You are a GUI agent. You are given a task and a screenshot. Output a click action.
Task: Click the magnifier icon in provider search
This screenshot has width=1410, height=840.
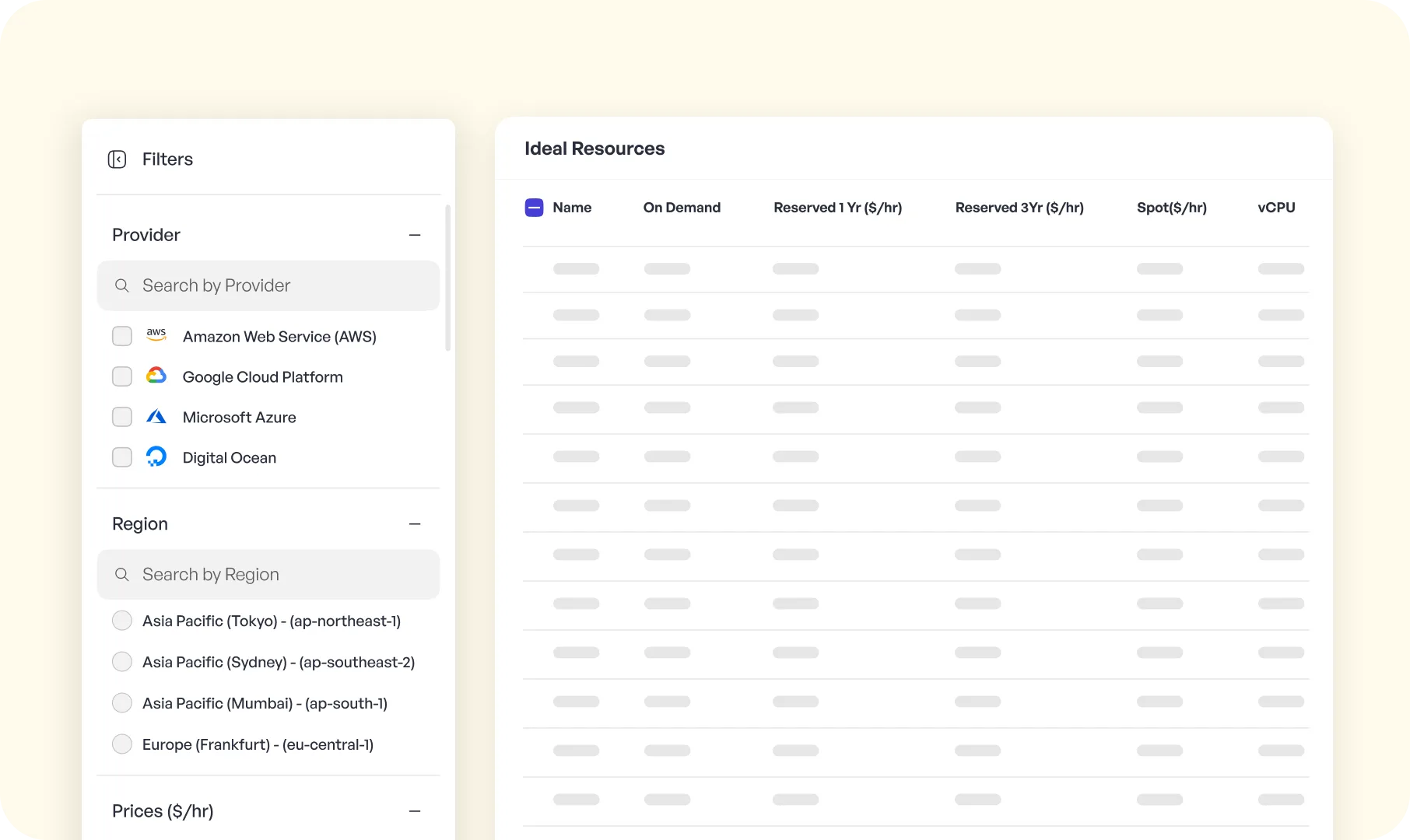click(x=122, y=285)
